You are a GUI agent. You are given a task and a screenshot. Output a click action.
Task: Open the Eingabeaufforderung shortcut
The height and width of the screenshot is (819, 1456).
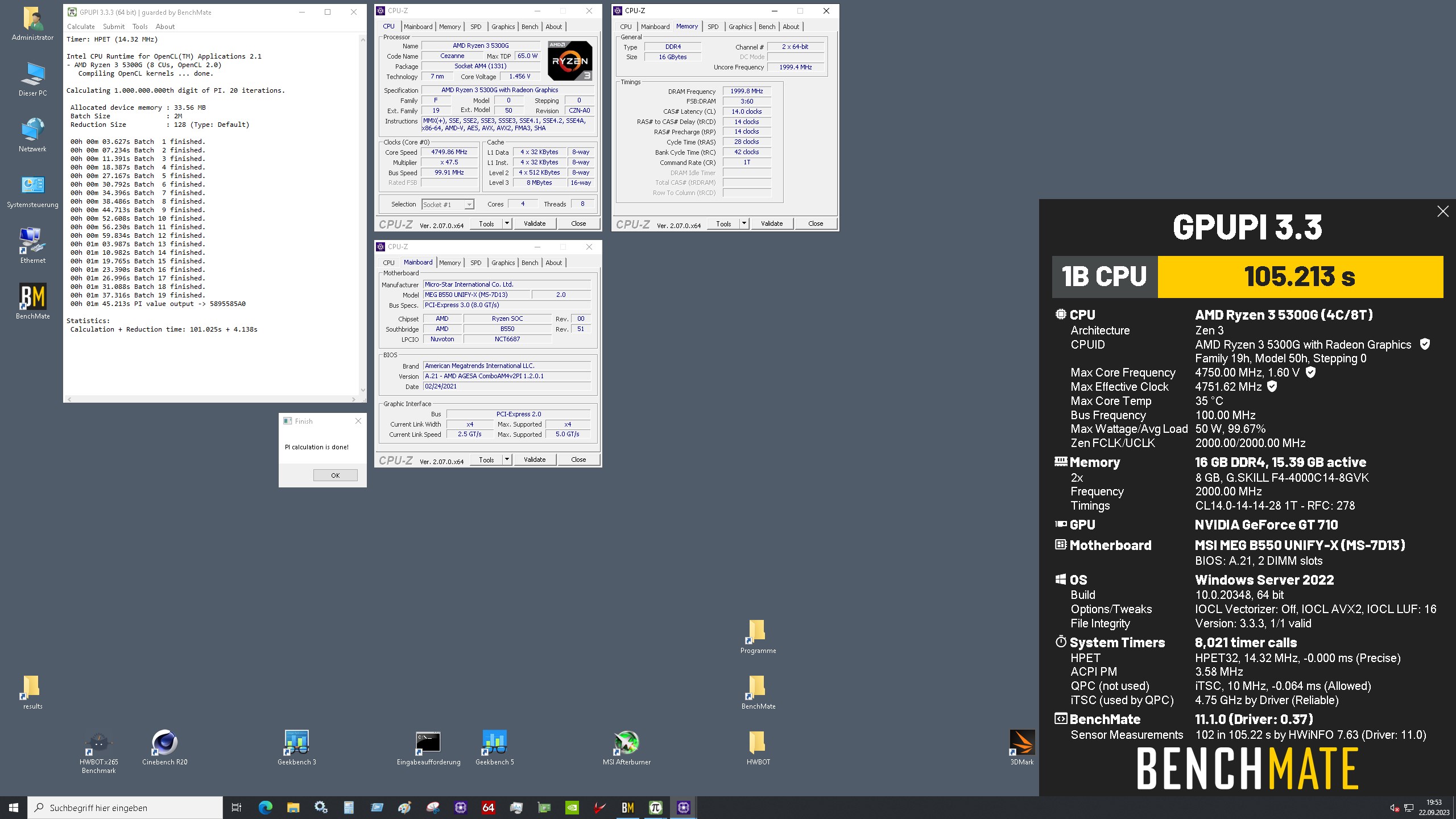click(428, 747)
